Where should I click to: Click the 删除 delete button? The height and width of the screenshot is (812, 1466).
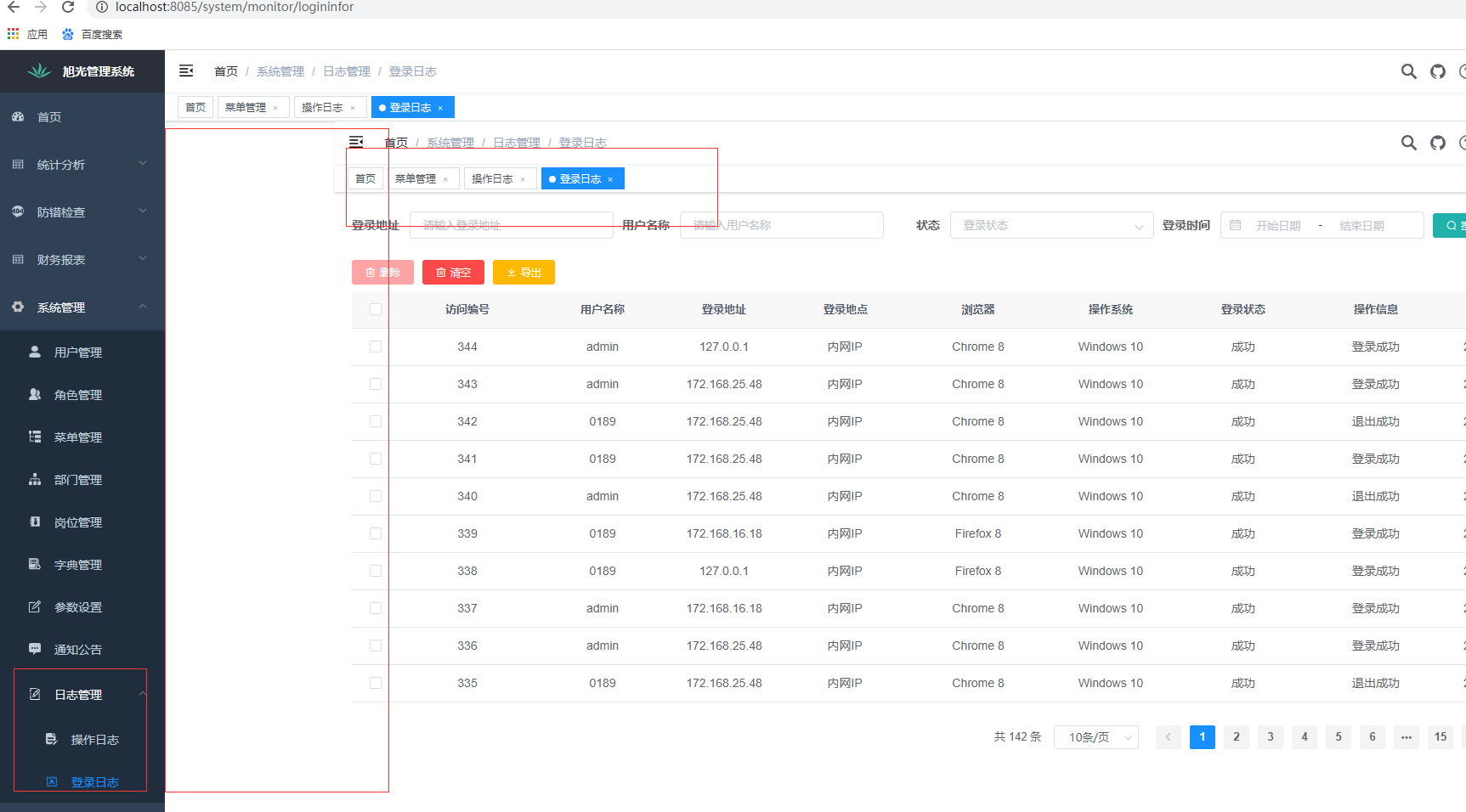(x=382, y=272)
